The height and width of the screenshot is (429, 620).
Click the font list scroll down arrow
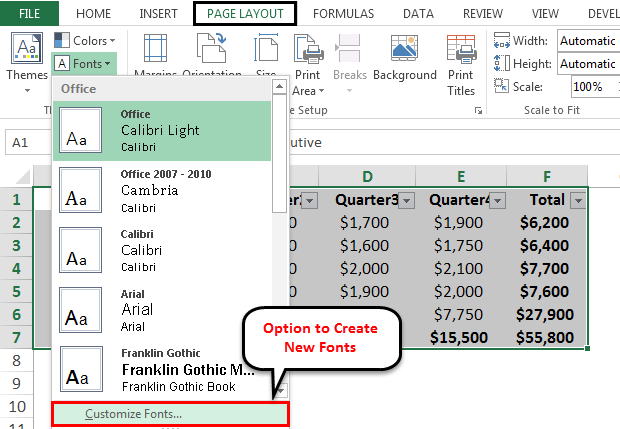(280, 391)
